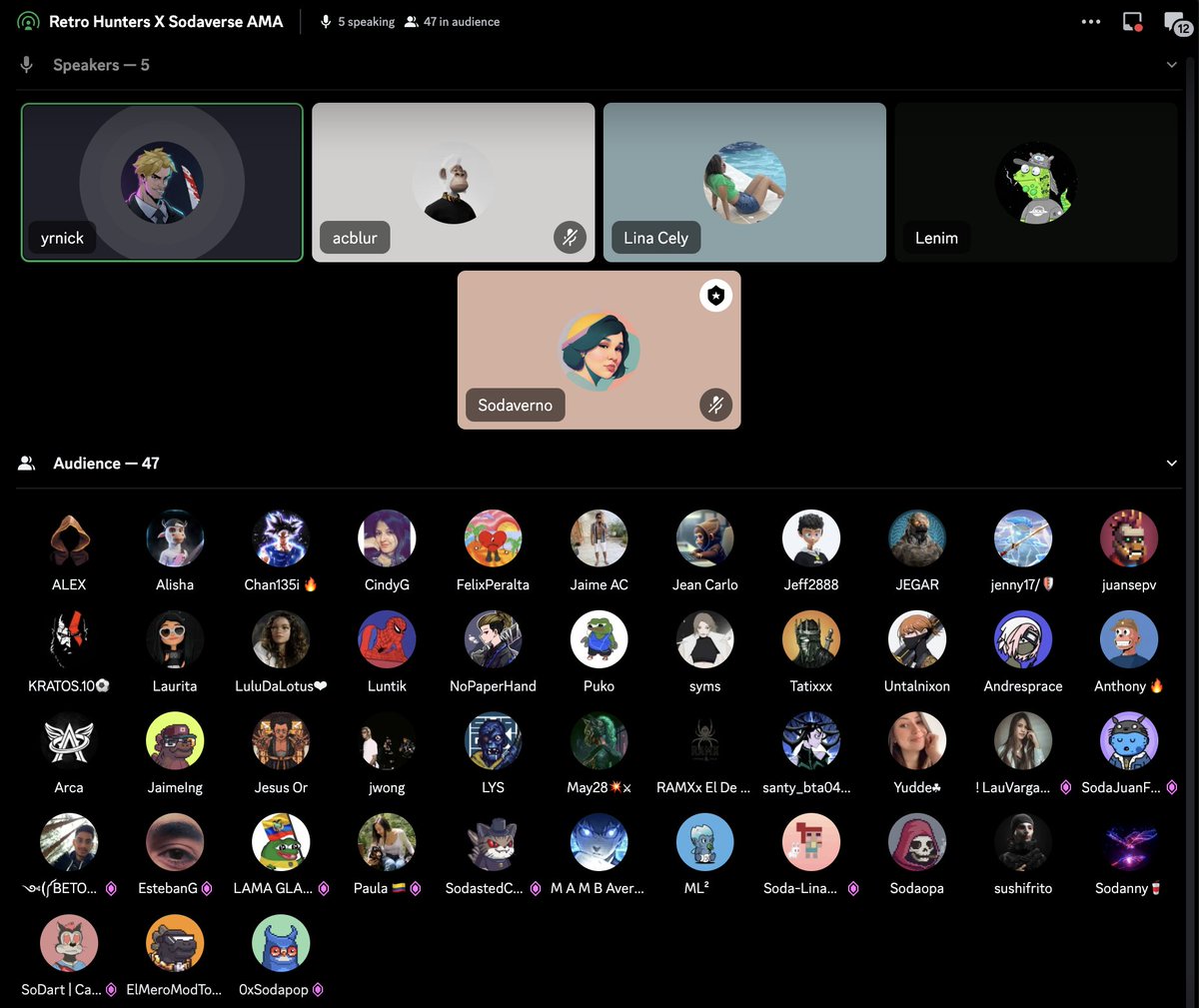This screenshot has width=1199, height=1008.
Task: Open Paula's avatar
Action: (387, 841)
